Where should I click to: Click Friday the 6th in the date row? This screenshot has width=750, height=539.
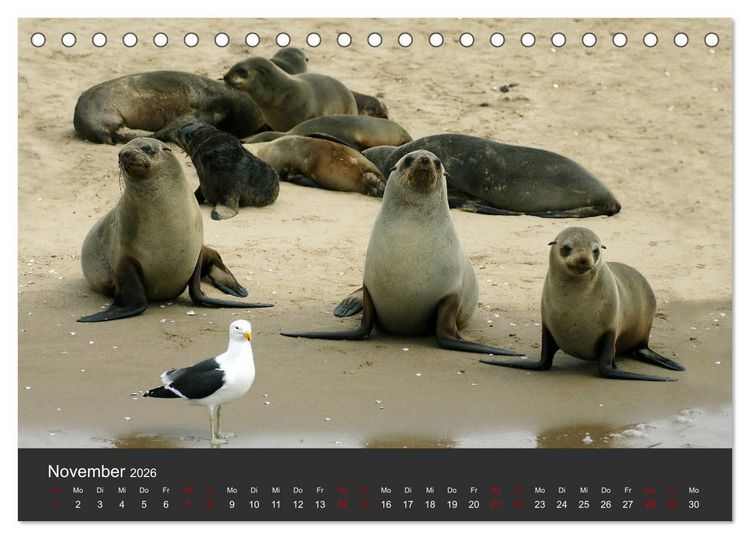coord(166,504)
